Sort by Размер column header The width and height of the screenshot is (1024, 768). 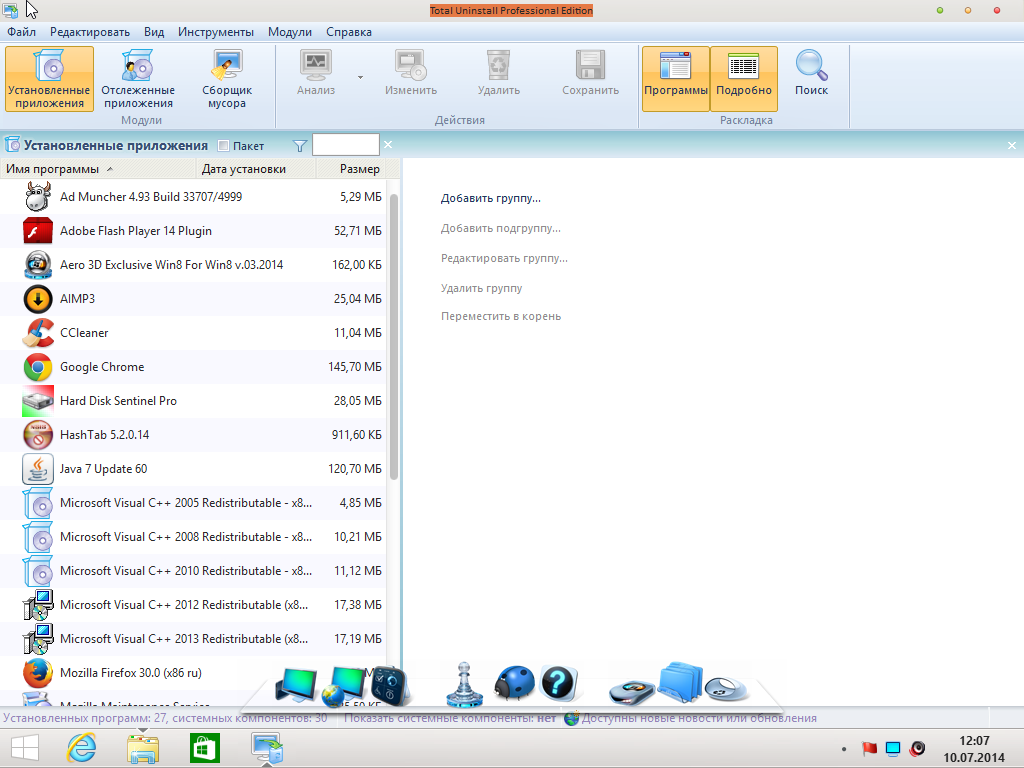click(351, 168)
